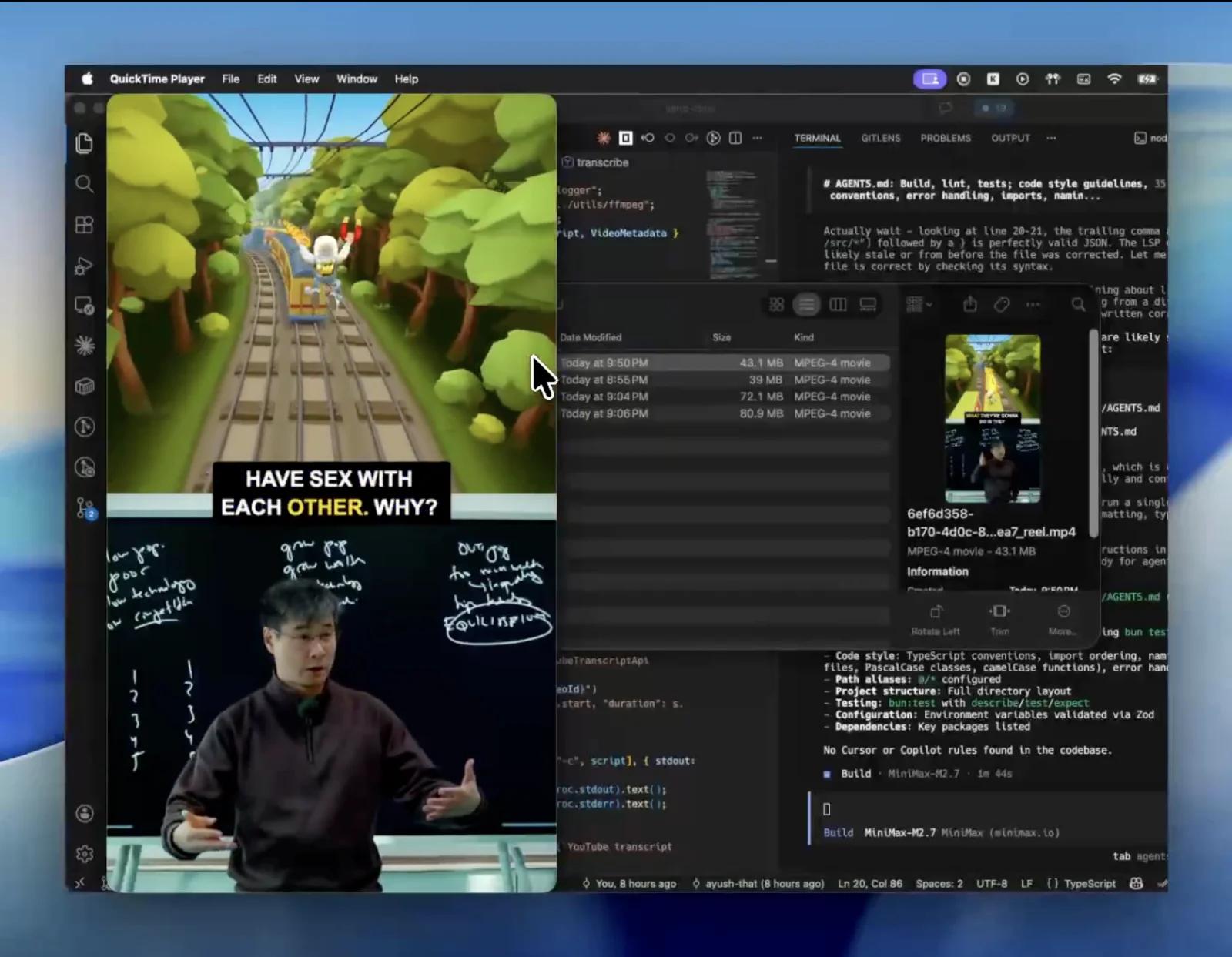Click the purple screen sharing menu bar icon
1232x957 pixels.
(929, 79)
